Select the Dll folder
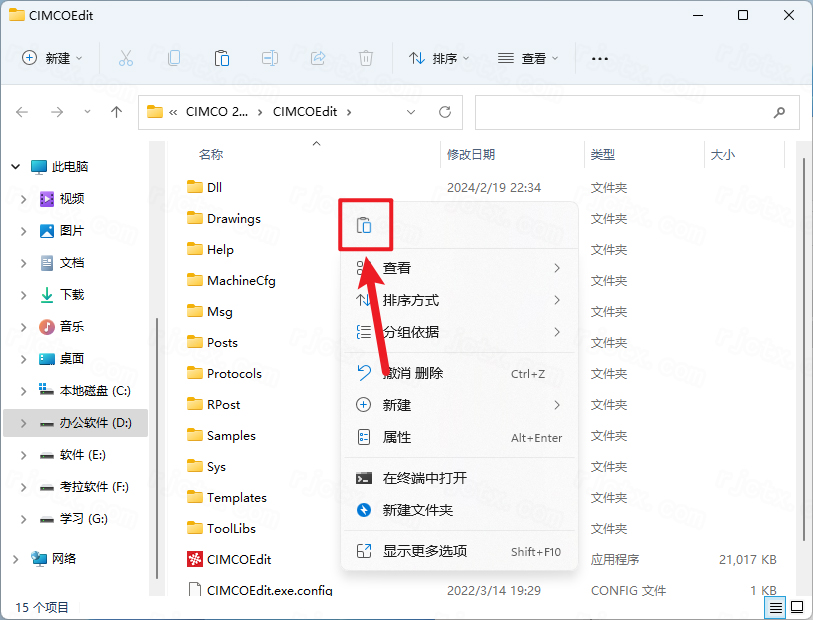This screenshot has height=620, width=813. [x=204, y=187]
